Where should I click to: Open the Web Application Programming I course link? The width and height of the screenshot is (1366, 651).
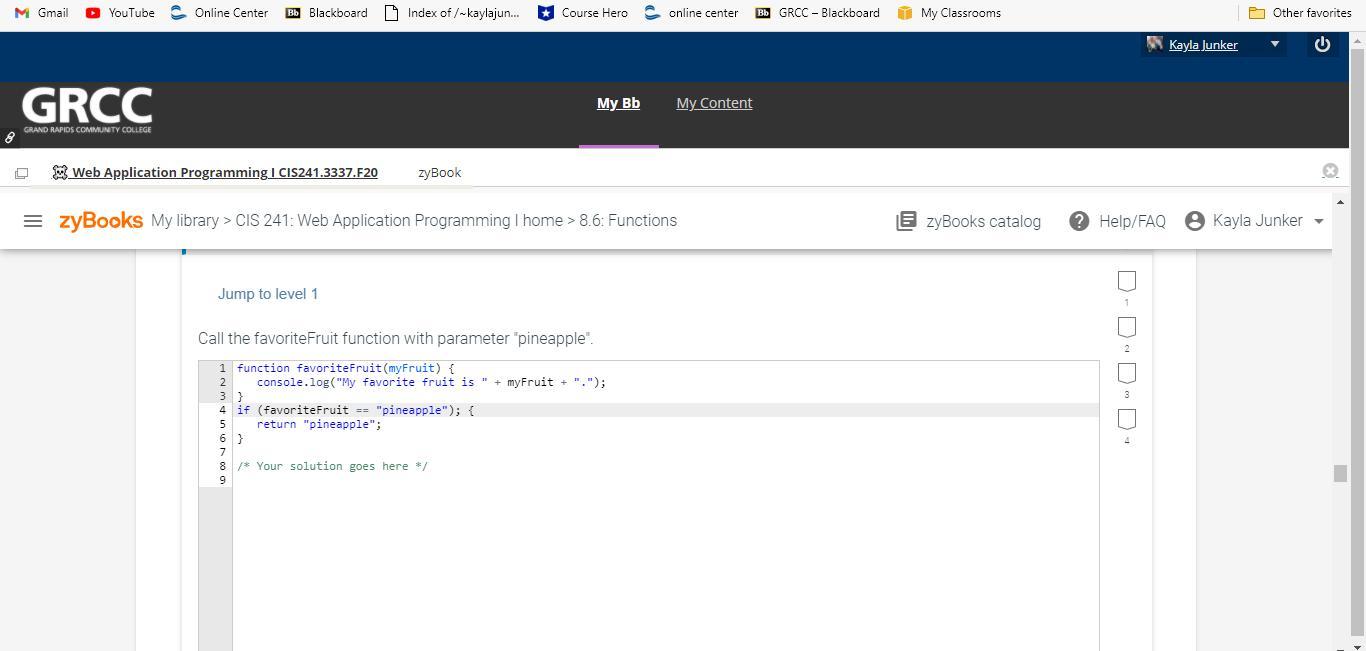coord(225,172)
